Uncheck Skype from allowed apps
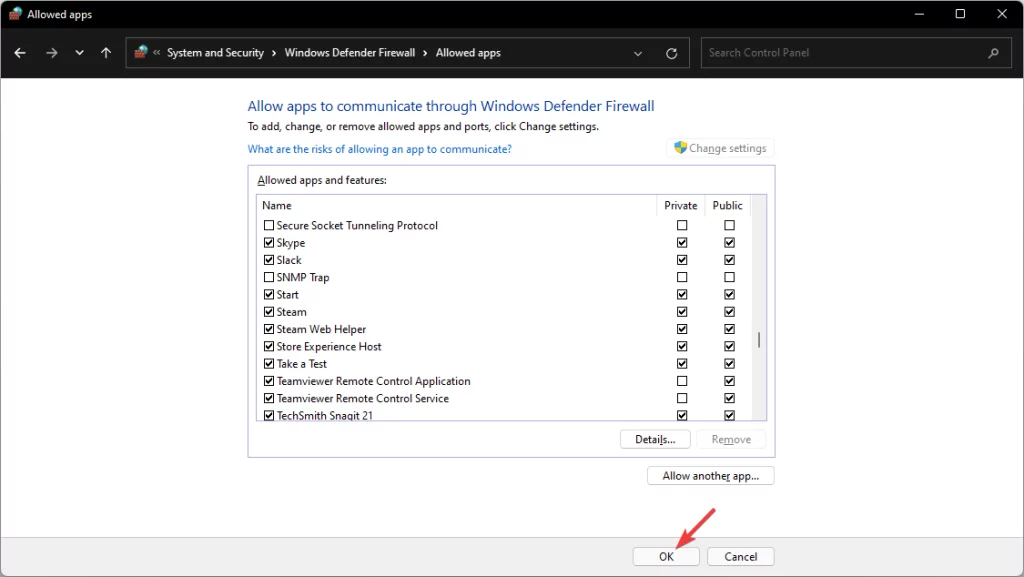1024x577 pixels. tap(268, 242)
